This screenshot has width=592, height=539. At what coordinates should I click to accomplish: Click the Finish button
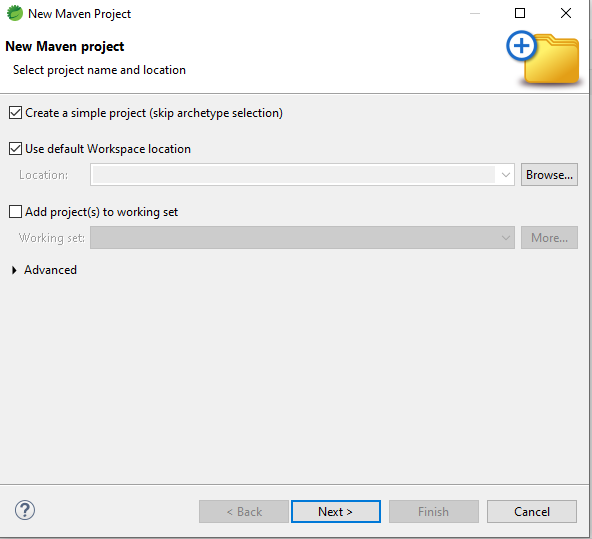tap(434, 511)
